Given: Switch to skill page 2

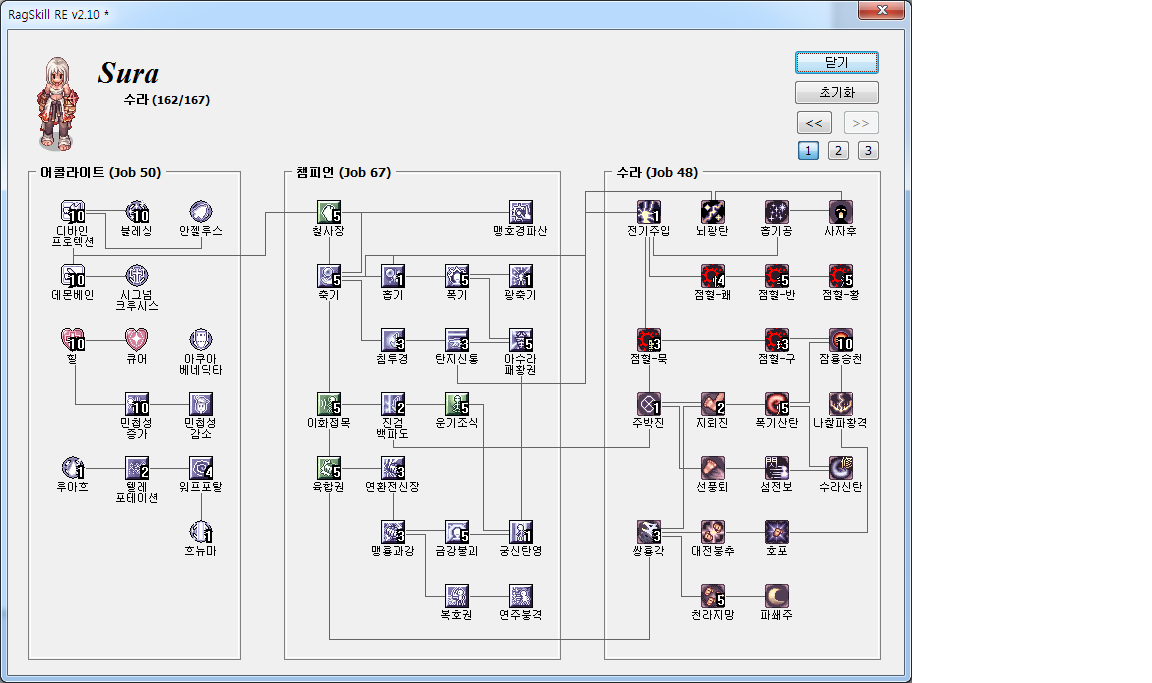Looking at the screenshot, I should point(839,151).
